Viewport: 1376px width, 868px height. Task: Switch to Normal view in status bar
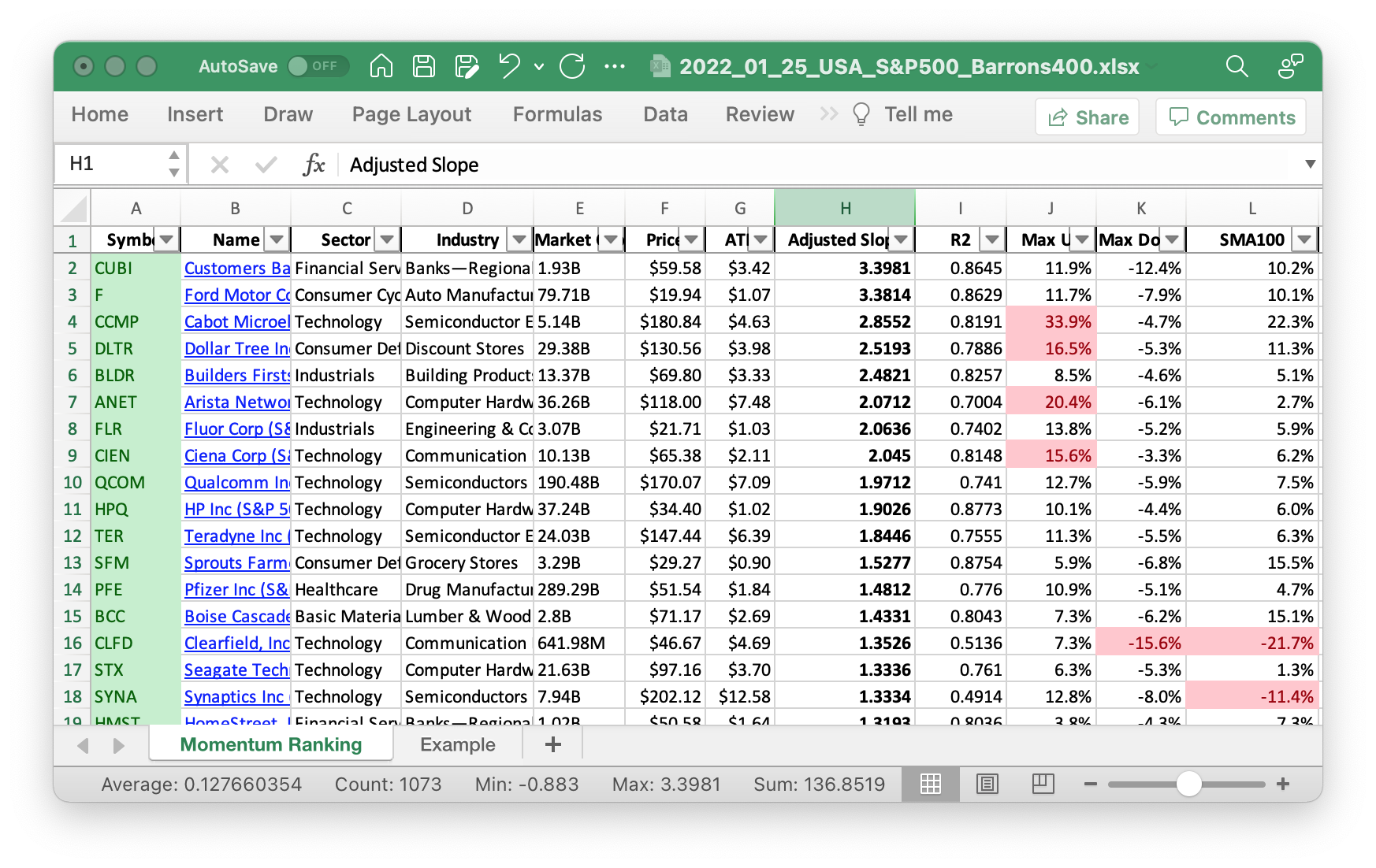tap(931, 784)
